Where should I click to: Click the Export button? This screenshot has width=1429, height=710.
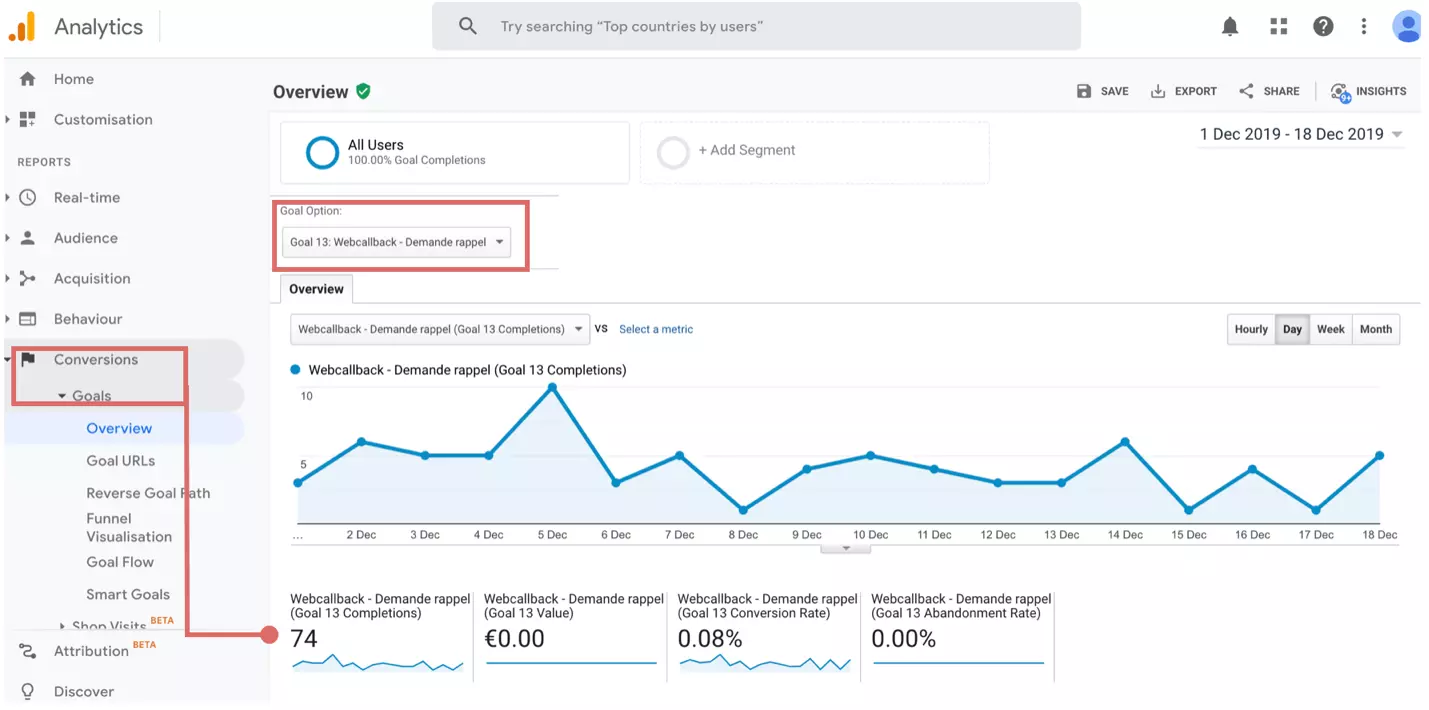1184,91
